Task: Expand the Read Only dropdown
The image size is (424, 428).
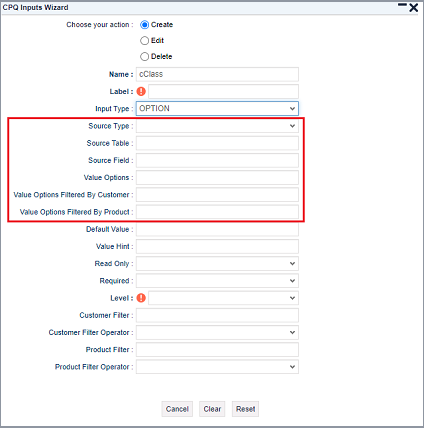Action: pyautogui.click(x=217, y=264)
